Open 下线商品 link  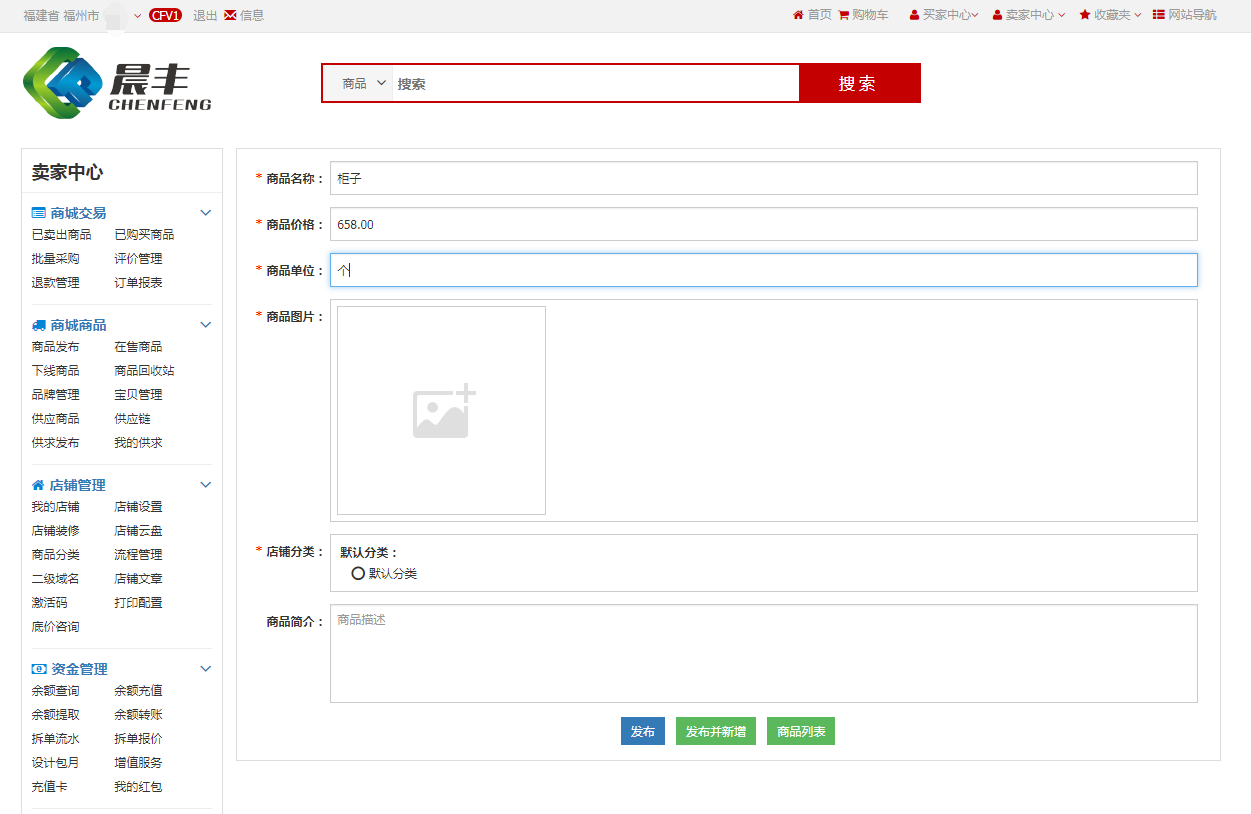[x=56, y=371]
